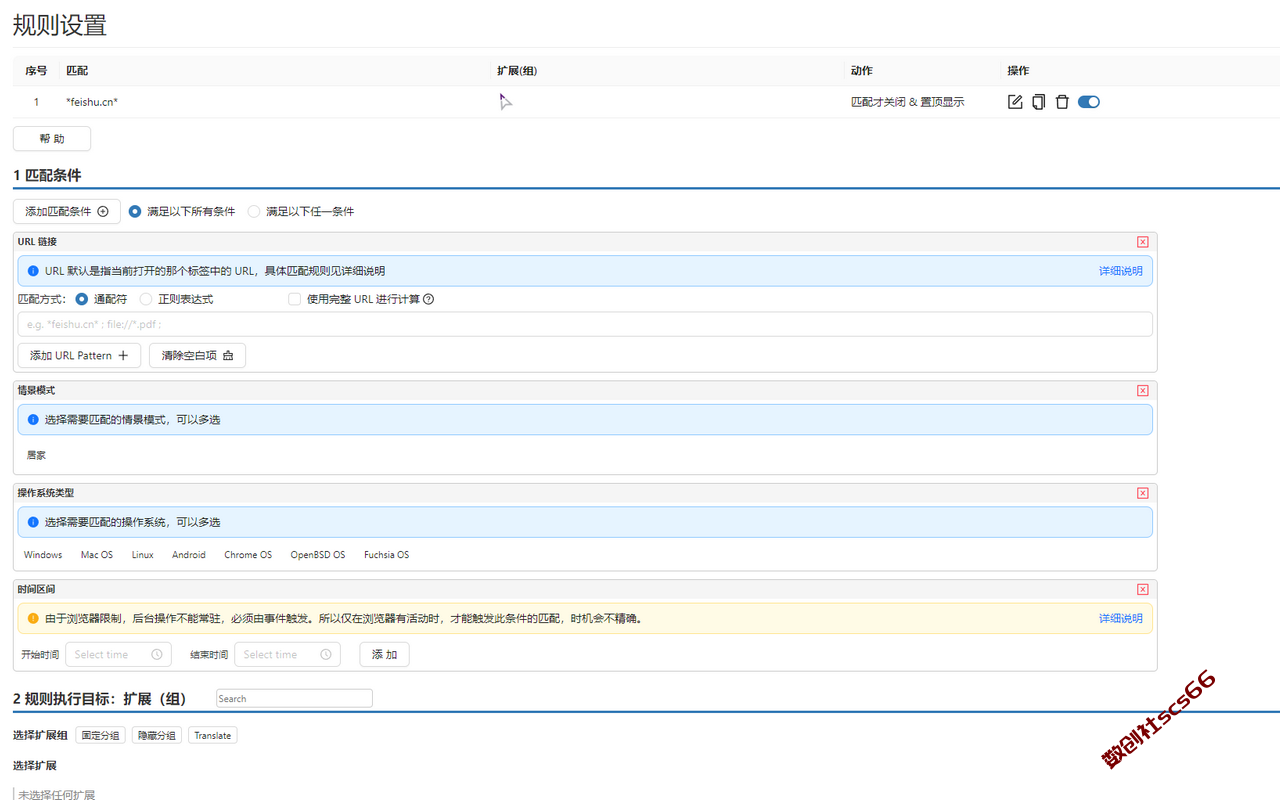The width and height of the screenshot is (1280, 800).
Task: Toggle the *feishu.cn* rule switch
Action: 1089,102
